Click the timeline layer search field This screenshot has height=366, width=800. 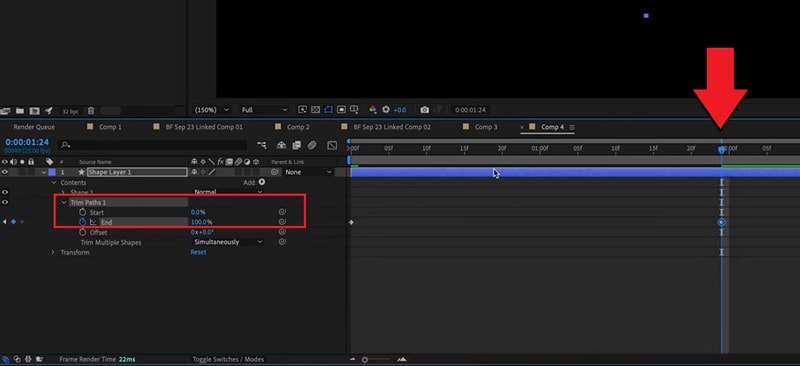click(153, 145)
